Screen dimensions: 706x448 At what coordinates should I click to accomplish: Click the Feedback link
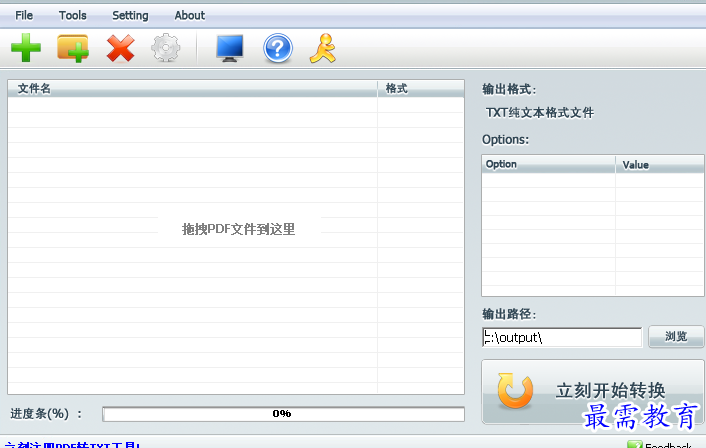[668, 445]
